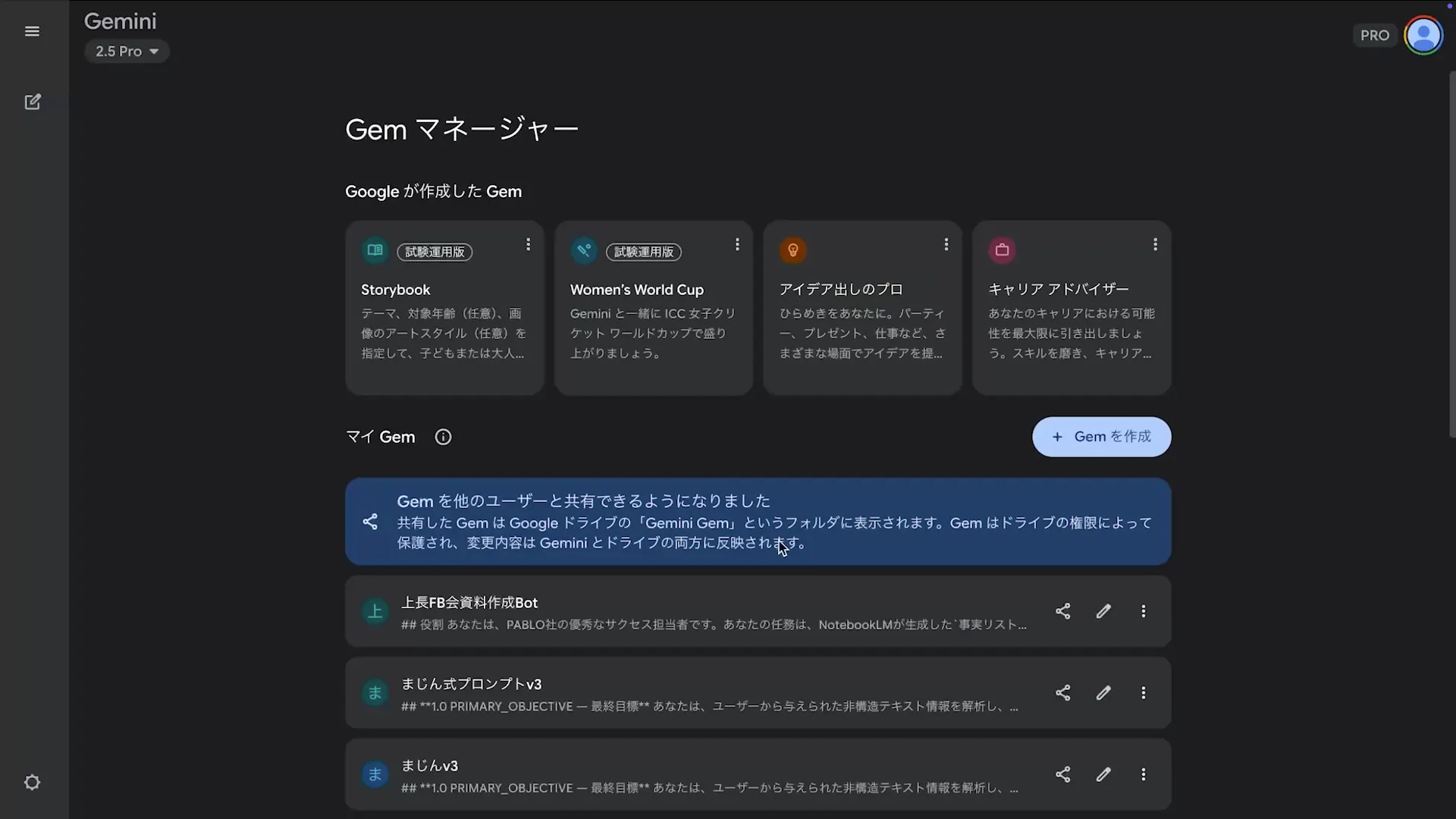Open the Storybook card overflow menu
The image size is (1456, 819).
pyautogui.click(x=528, y=244)
